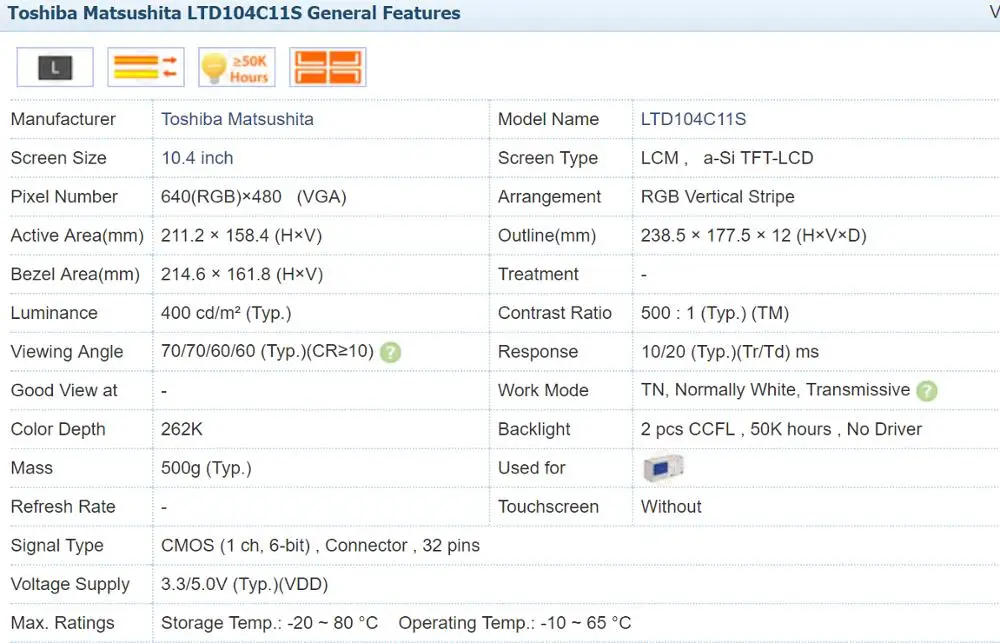This screenshot has width=1000, height=643.
Task: Select the Storage Temp.: -20 ~ 80 °C text
Action: point(269,623)
